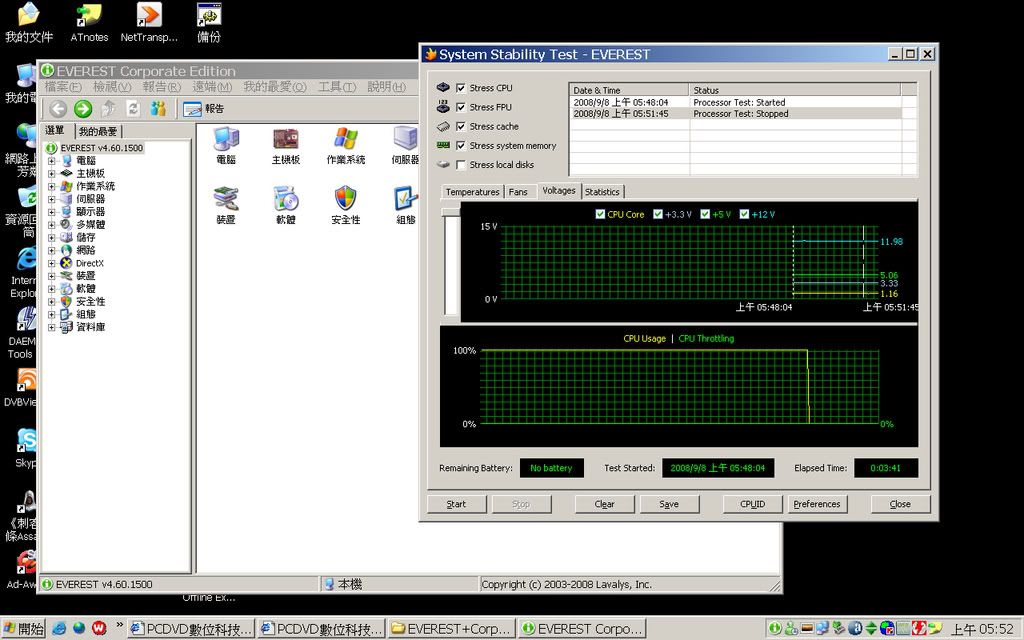Click the refresh toolbar icon in EVEREST

point(133,109)
